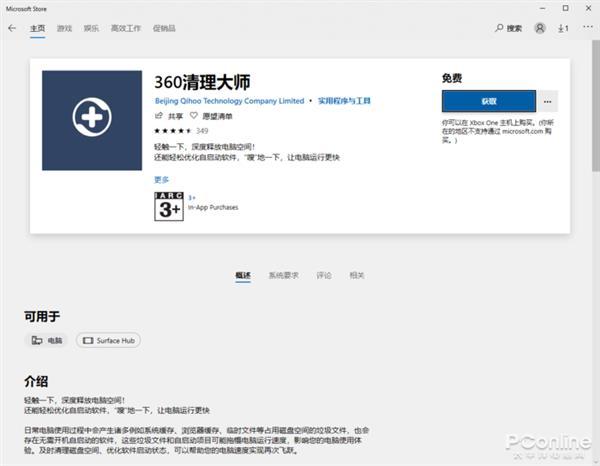Minimize the Microsoft Store window
Image resolution: width=600 pixels, height=466 pixels.
[x=542, y=8]
